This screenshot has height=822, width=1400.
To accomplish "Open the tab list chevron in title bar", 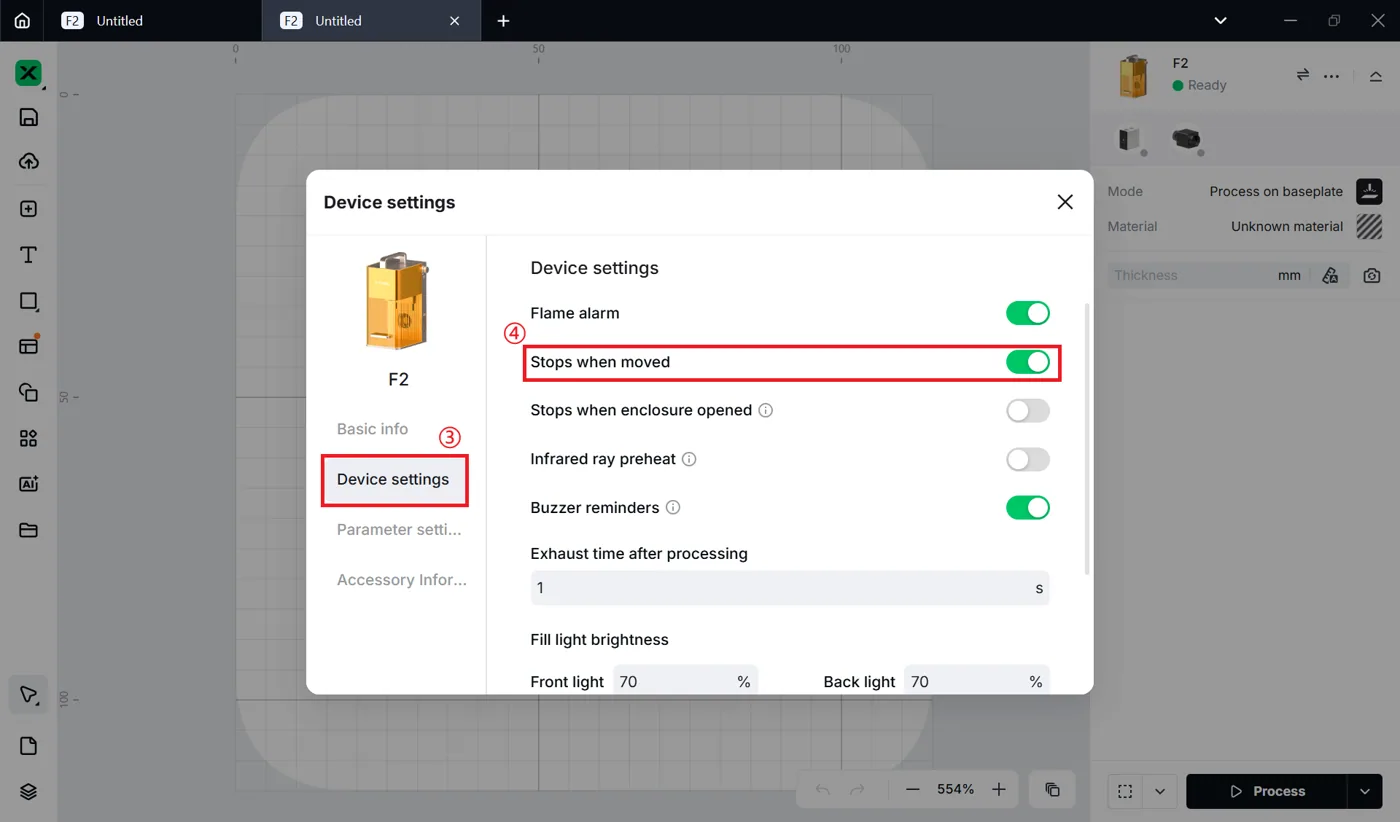I will (1220, 20).
